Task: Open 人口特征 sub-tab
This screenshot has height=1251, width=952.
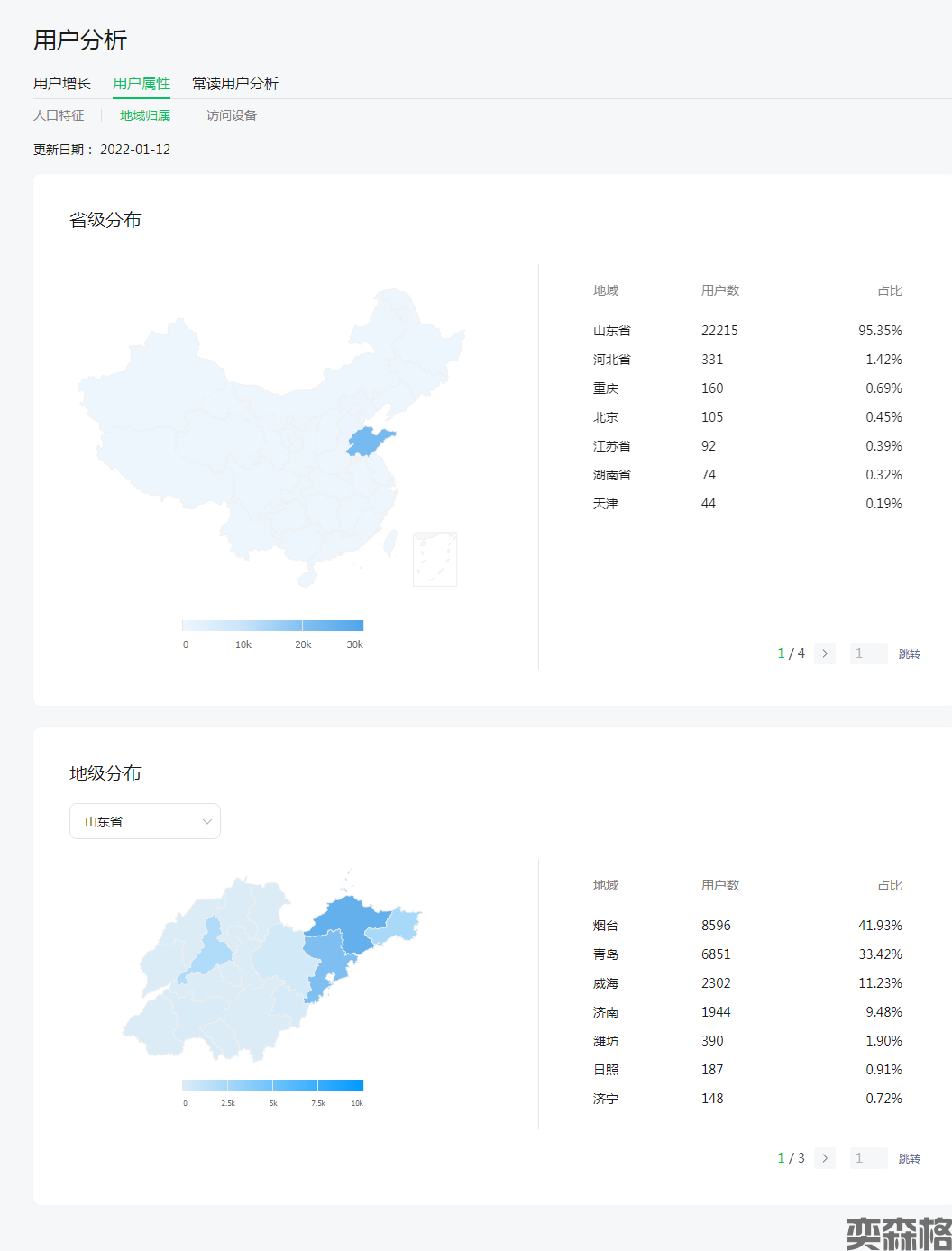Action: coord(59,115)
